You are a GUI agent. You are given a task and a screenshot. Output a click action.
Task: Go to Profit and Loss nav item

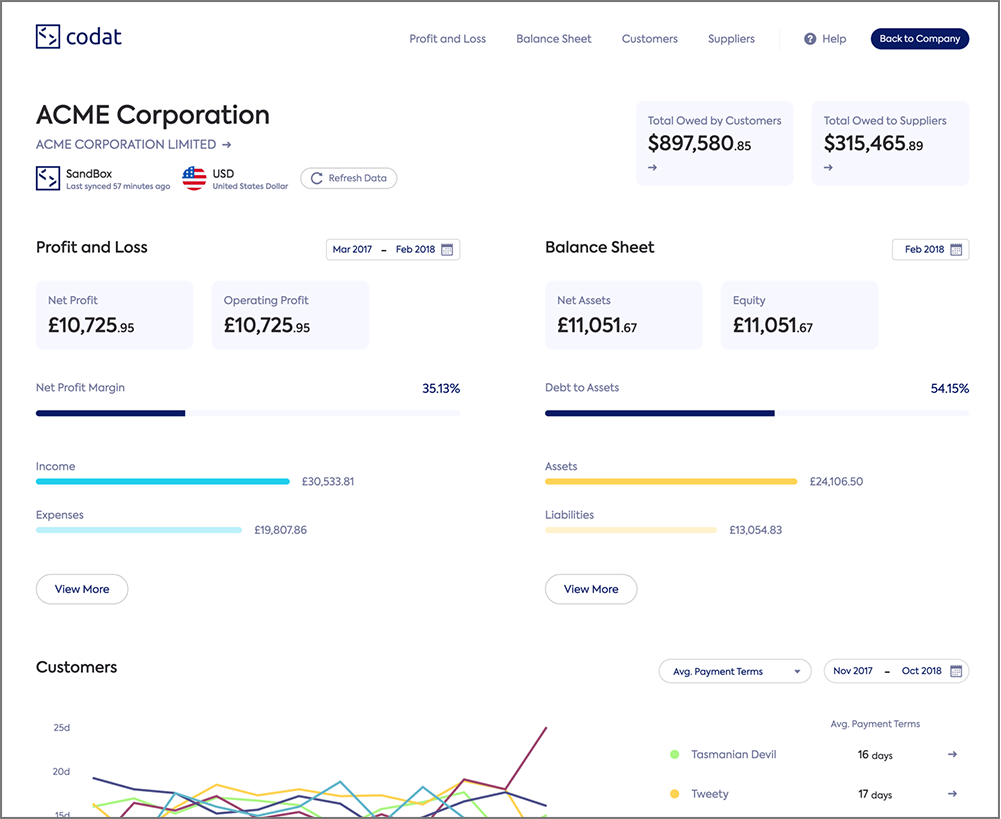click(x=448, y=39)
